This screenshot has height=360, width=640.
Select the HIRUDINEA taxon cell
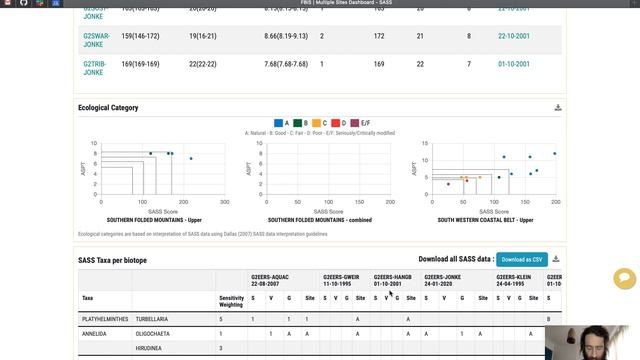coord(148,348)
